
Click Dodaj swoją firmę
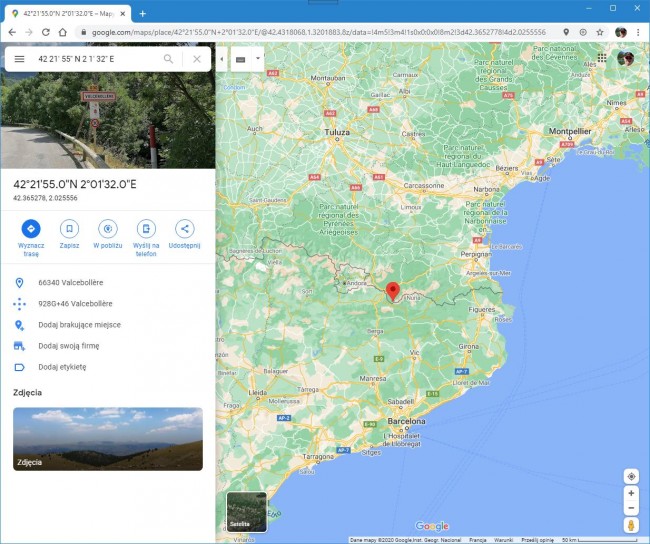[x=108, y=346]
